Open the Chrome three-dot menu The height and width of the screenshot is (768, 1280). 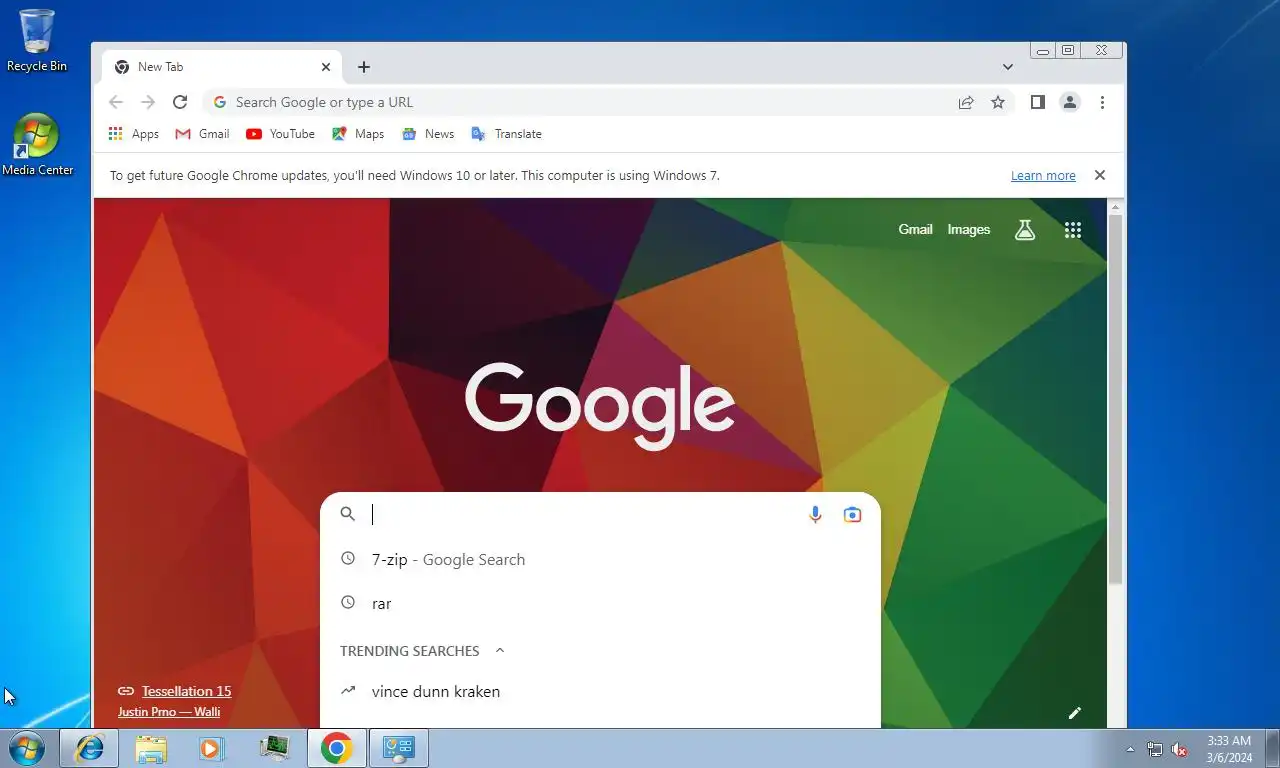click(1102, 102)
